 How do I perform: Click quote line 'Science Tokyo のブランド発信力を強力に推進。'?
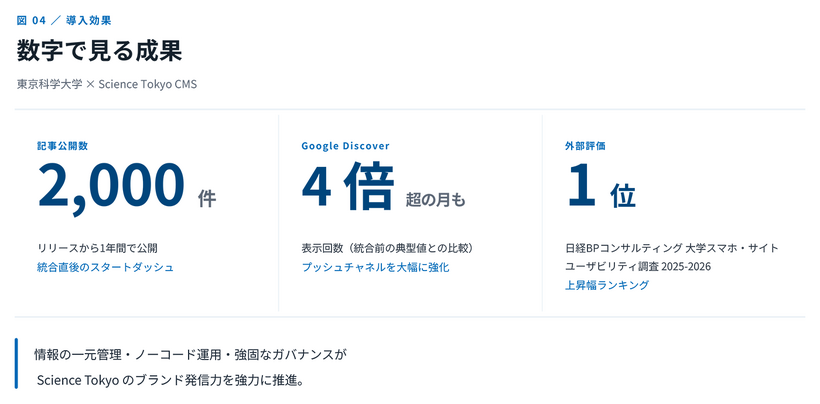(x=171, y=380)
